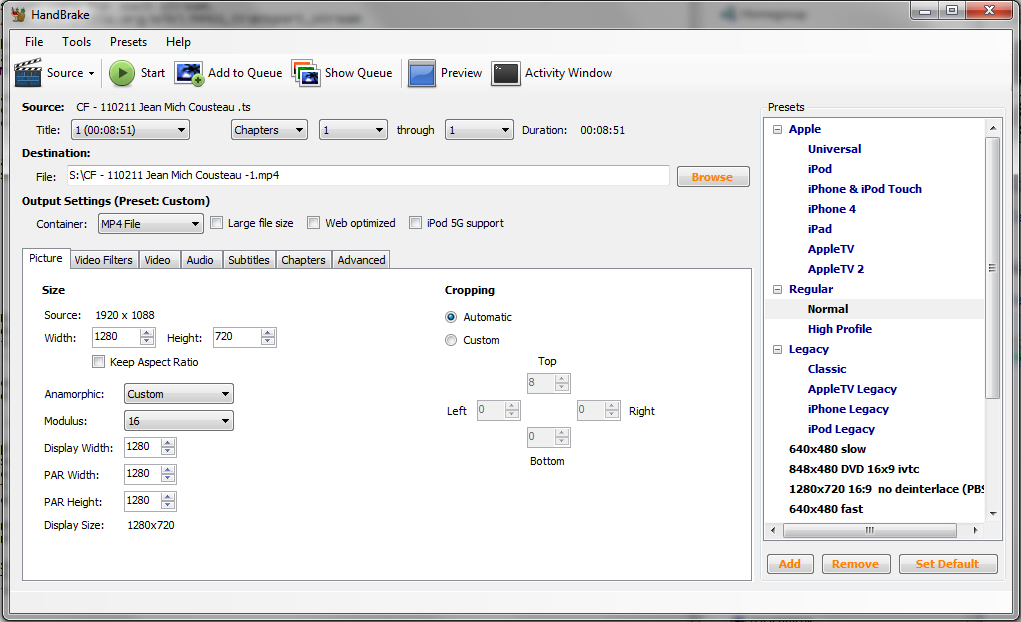1021x622 pixels.
Task: Open the Chapters mode dropdown
Action: (x=269, y=130)
